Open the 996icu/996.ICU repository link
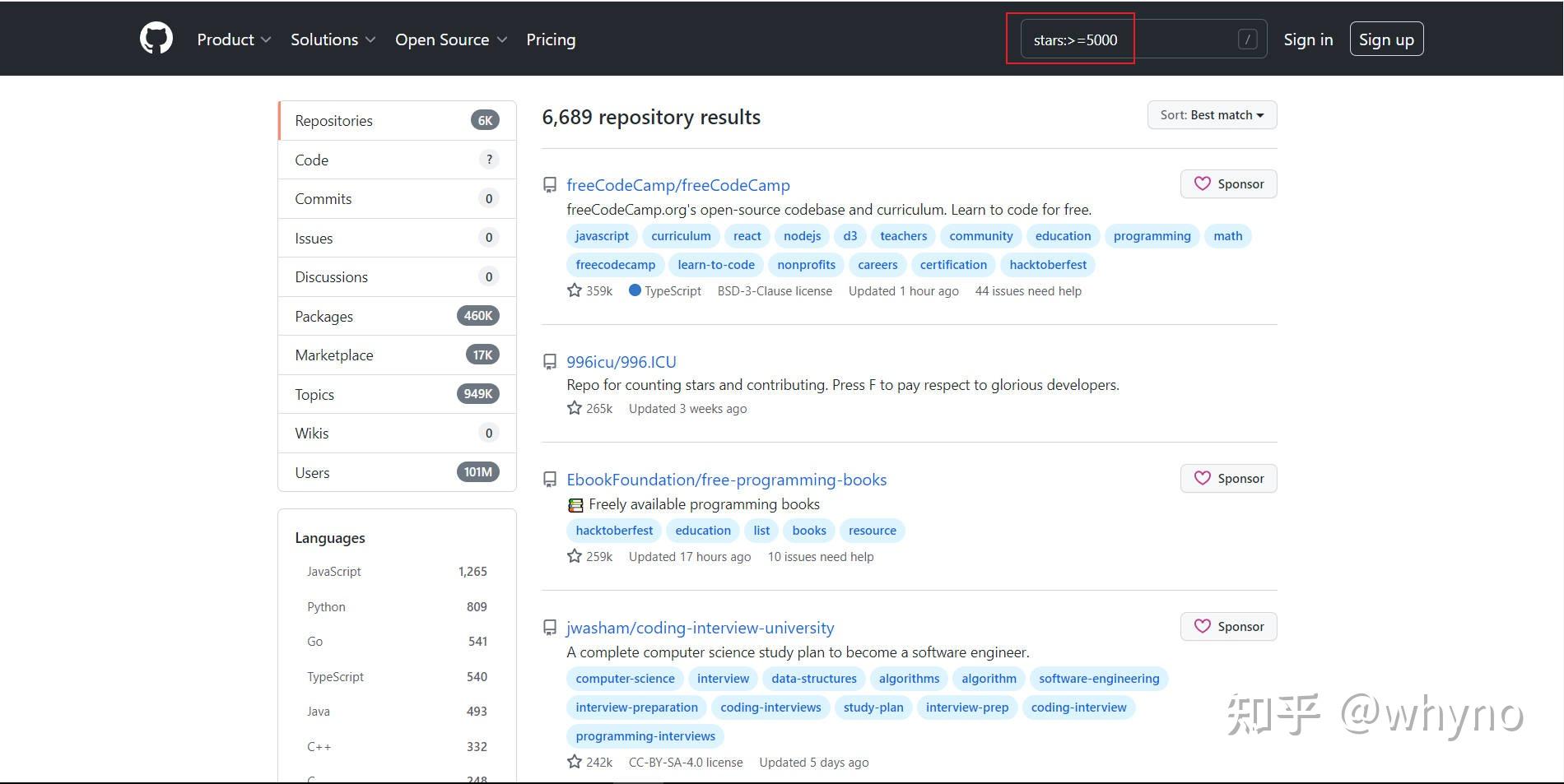 pyautogui.click(x=621, y=362)
